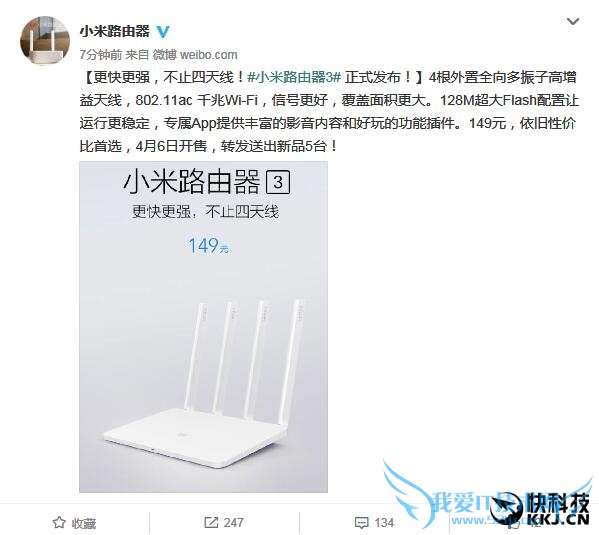This screenshot has width=599, height=535.
Task: Select the 收藏 label
Action: [x=84, y=523]
